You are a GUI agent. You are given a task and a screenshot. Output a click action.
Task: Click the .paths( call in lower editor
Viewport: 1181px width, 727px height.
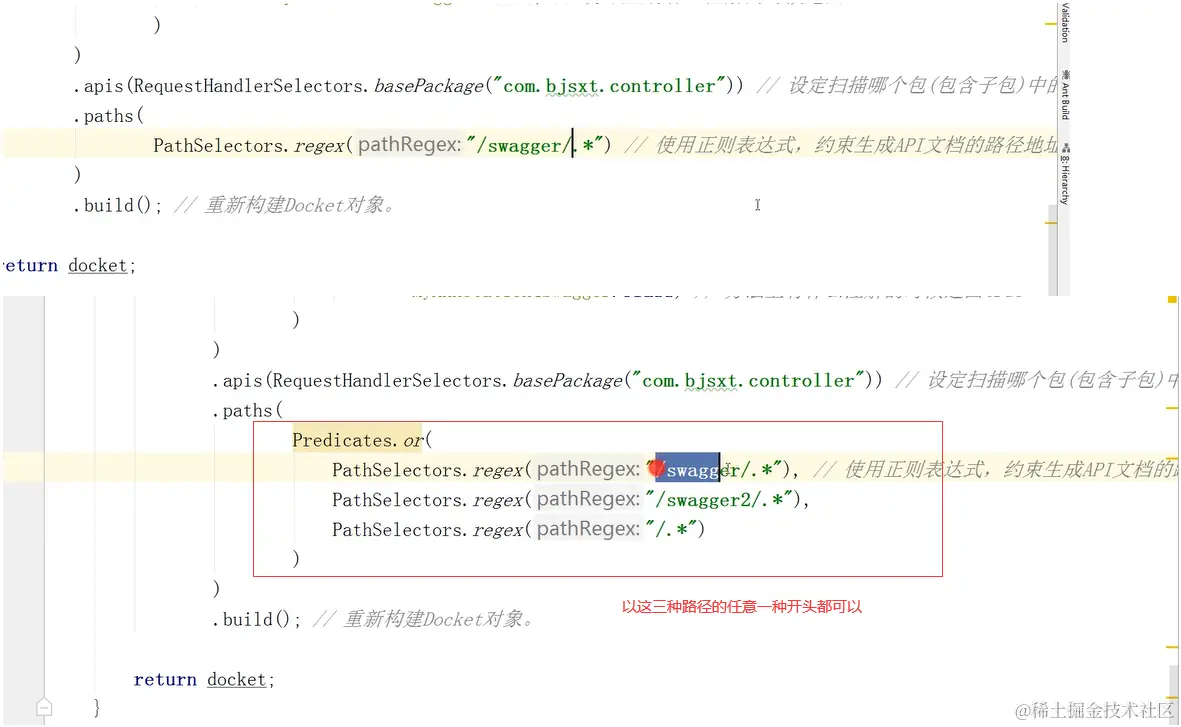click(x=248, y=411)
